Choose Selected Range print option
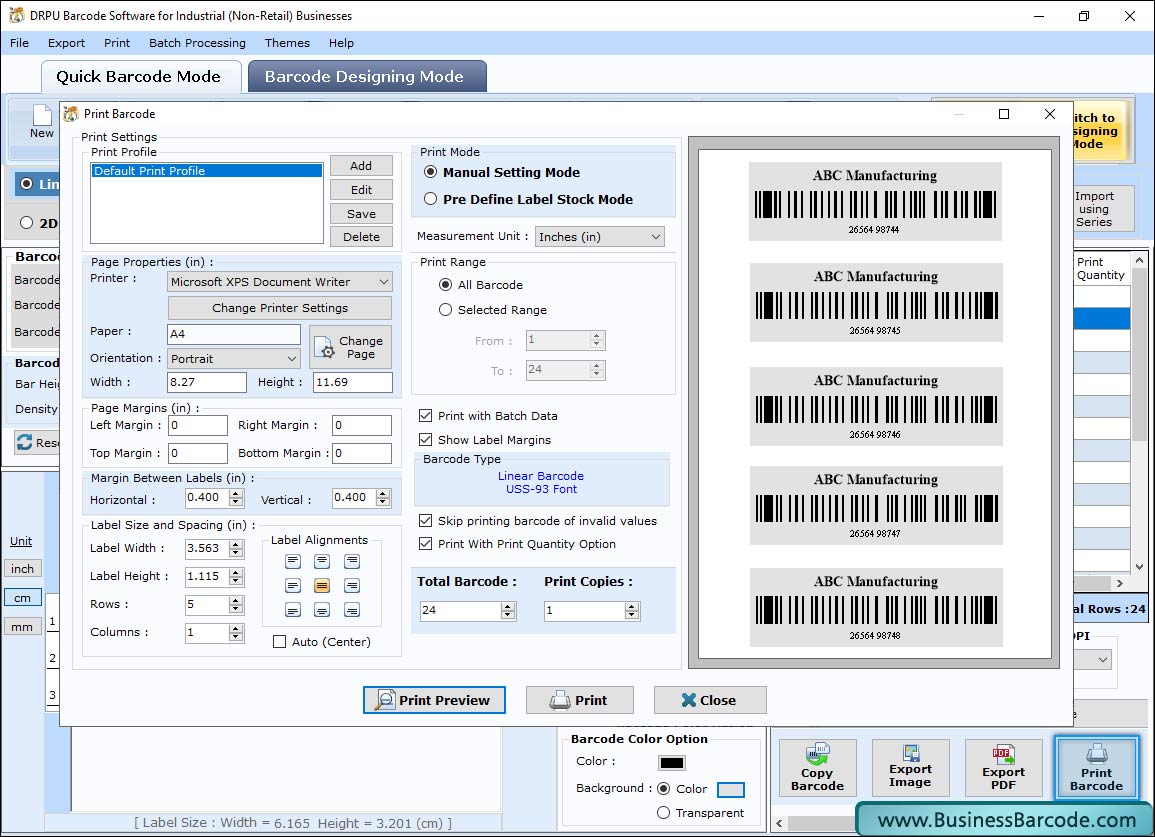 tap(445, 309)
